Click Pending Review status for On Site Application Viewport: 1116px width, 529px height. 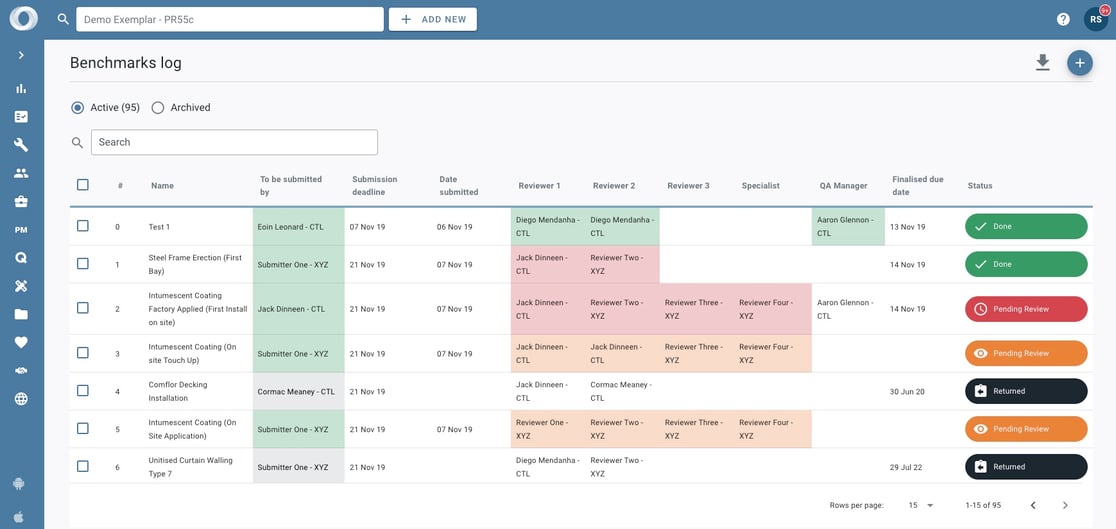pyautogui.click(x=1026, y=429)
